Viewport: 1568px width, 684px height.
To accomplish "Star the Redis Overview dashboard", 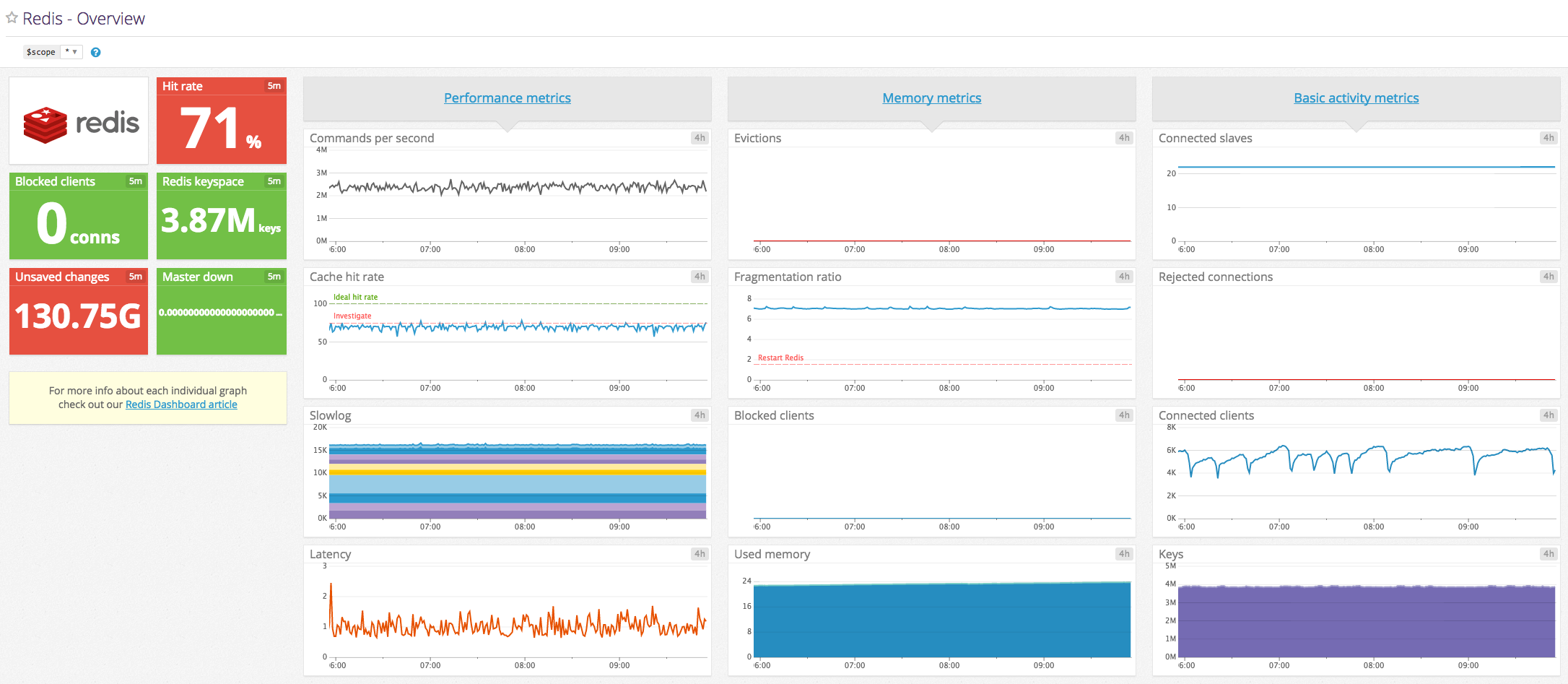I will (x=12, y=17).
